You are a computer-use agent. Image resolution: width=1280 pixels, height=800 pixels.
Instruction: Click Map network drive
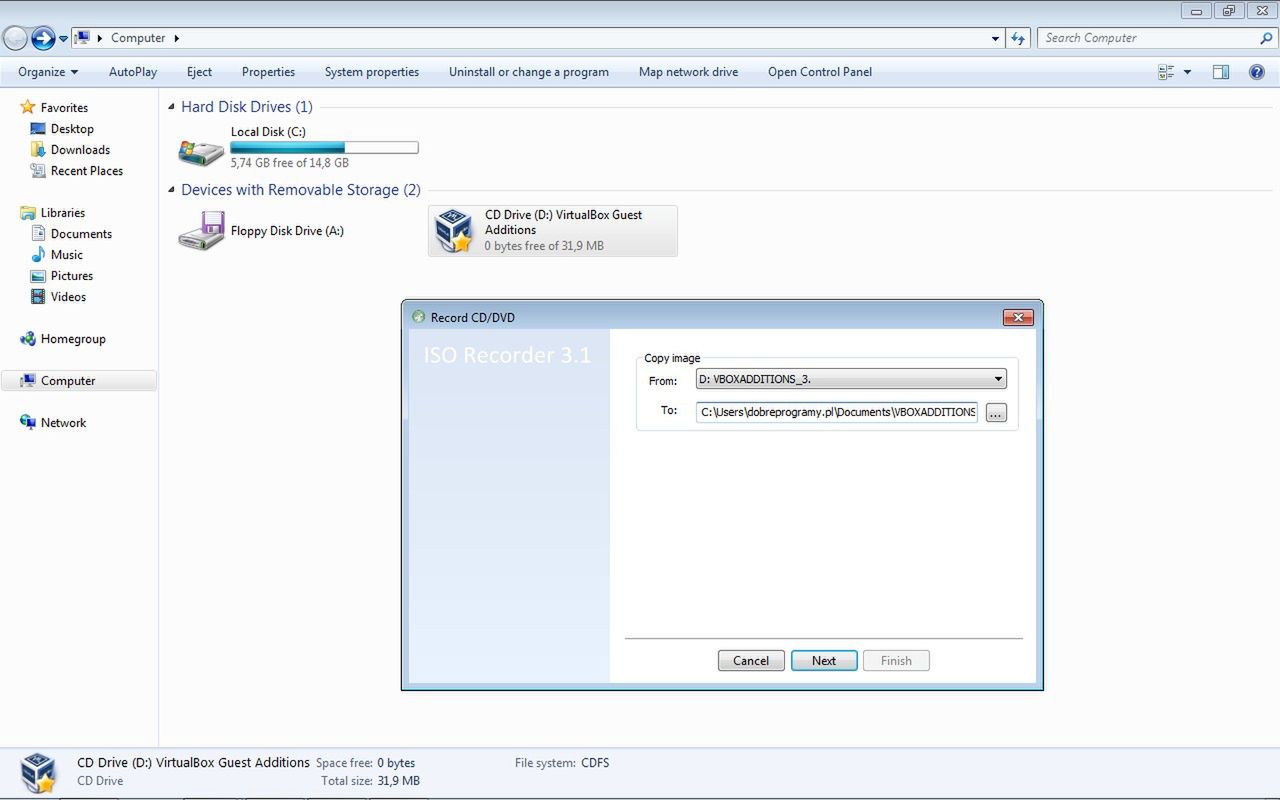pos(688,72)
